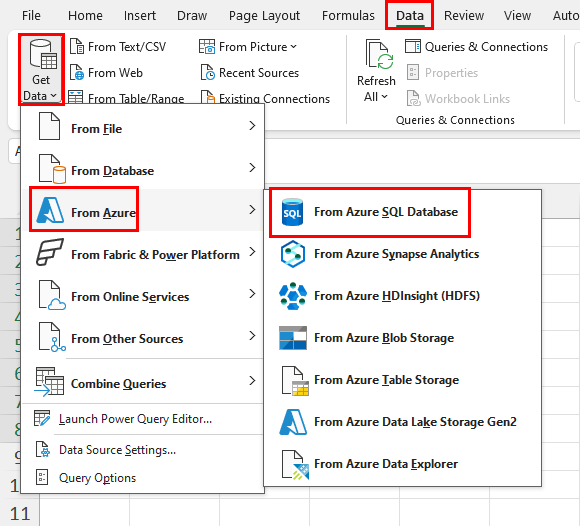Expand the From Database submenu arrow

coord(252,168)
